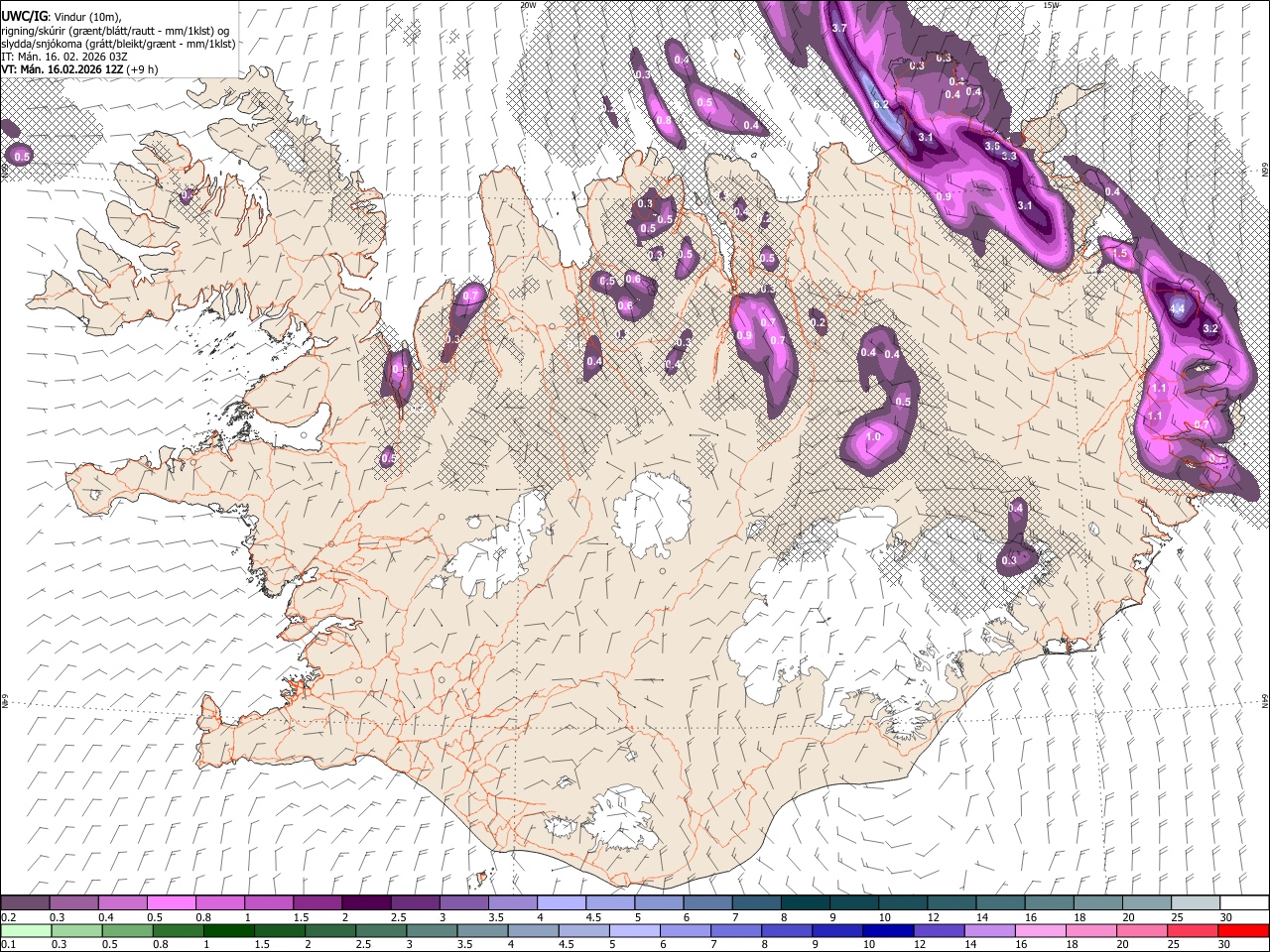
Task: Click the 3.7 value near the top edge
Action: pos(839,28)
